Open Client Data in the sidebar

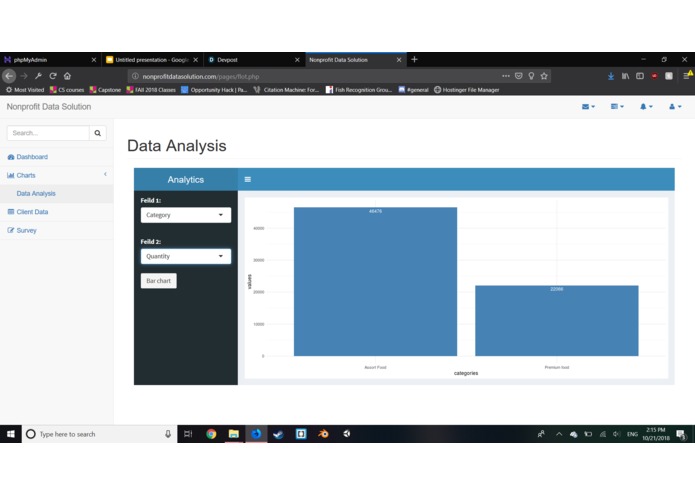27,212
